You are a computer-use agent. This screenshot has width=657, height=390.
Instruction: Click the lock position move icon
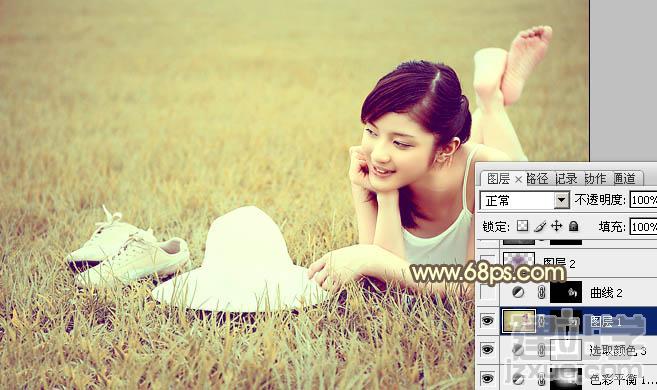(x=556, y=226)
